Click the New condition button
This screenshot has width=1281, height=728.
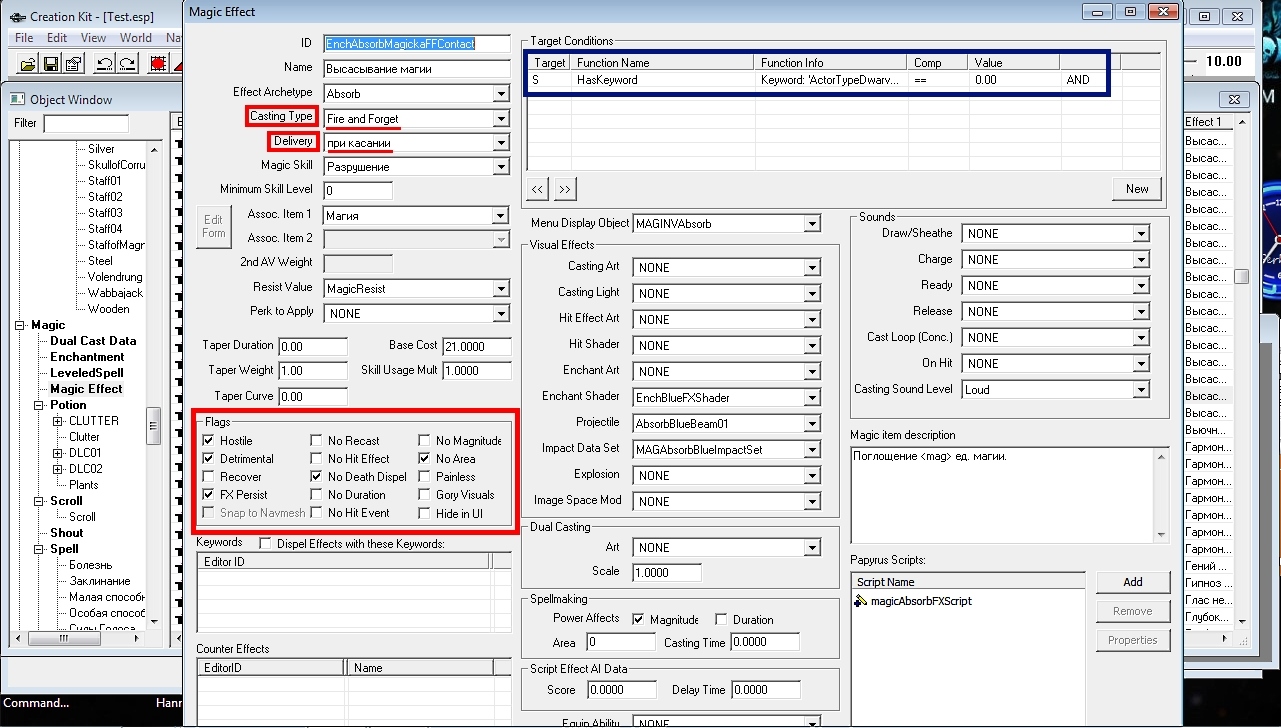click(x=1137, y=189)
